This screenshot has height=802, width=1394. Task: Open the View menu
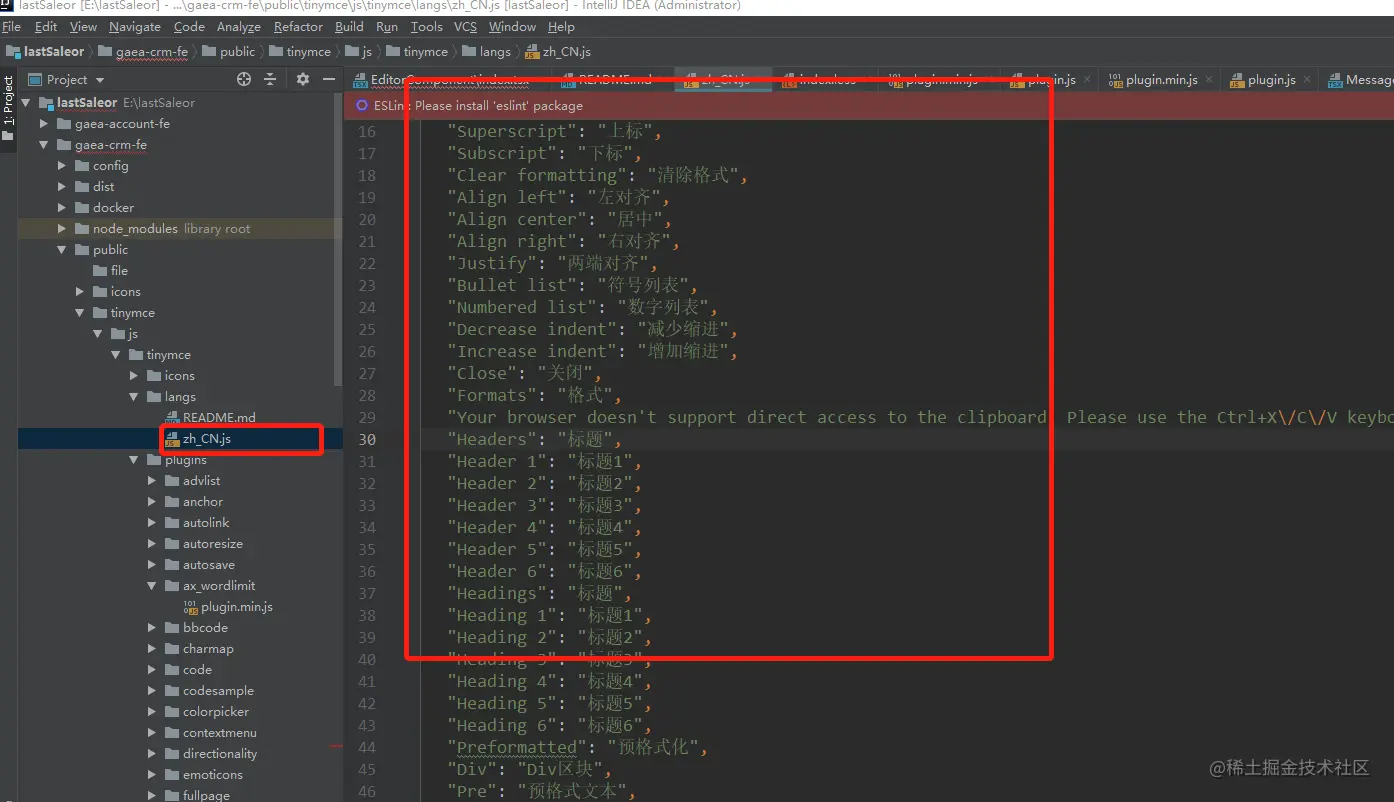coord(84,27)
